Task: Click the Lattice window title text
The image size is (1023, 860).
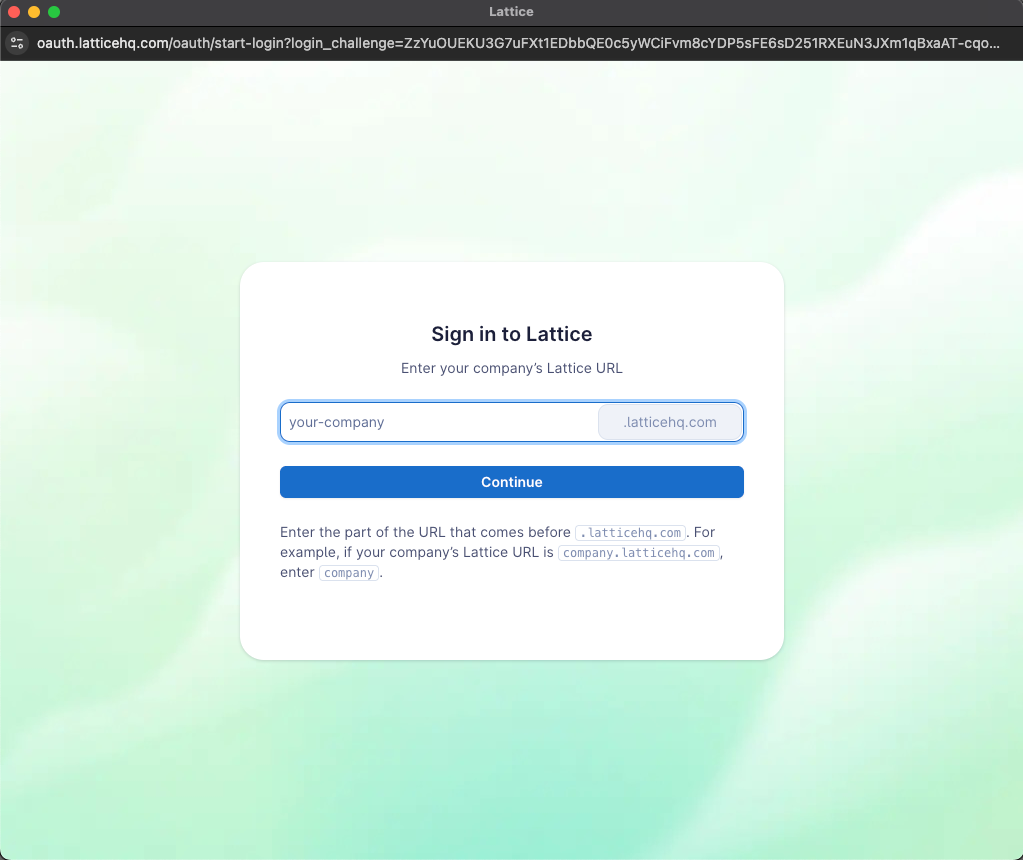Action: click(x=512, y=12)
